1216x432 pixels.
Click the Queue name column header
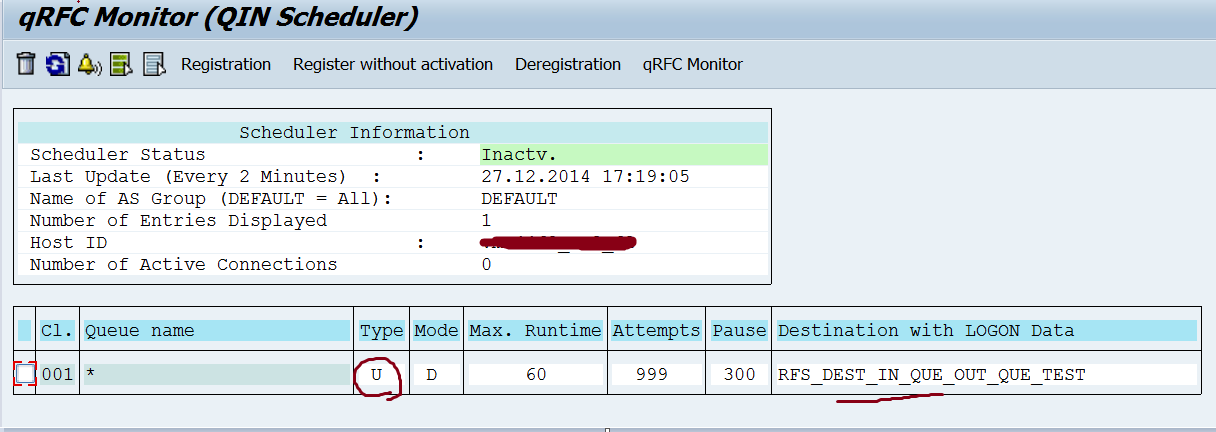pyautogui.click(x=217, y=330)
